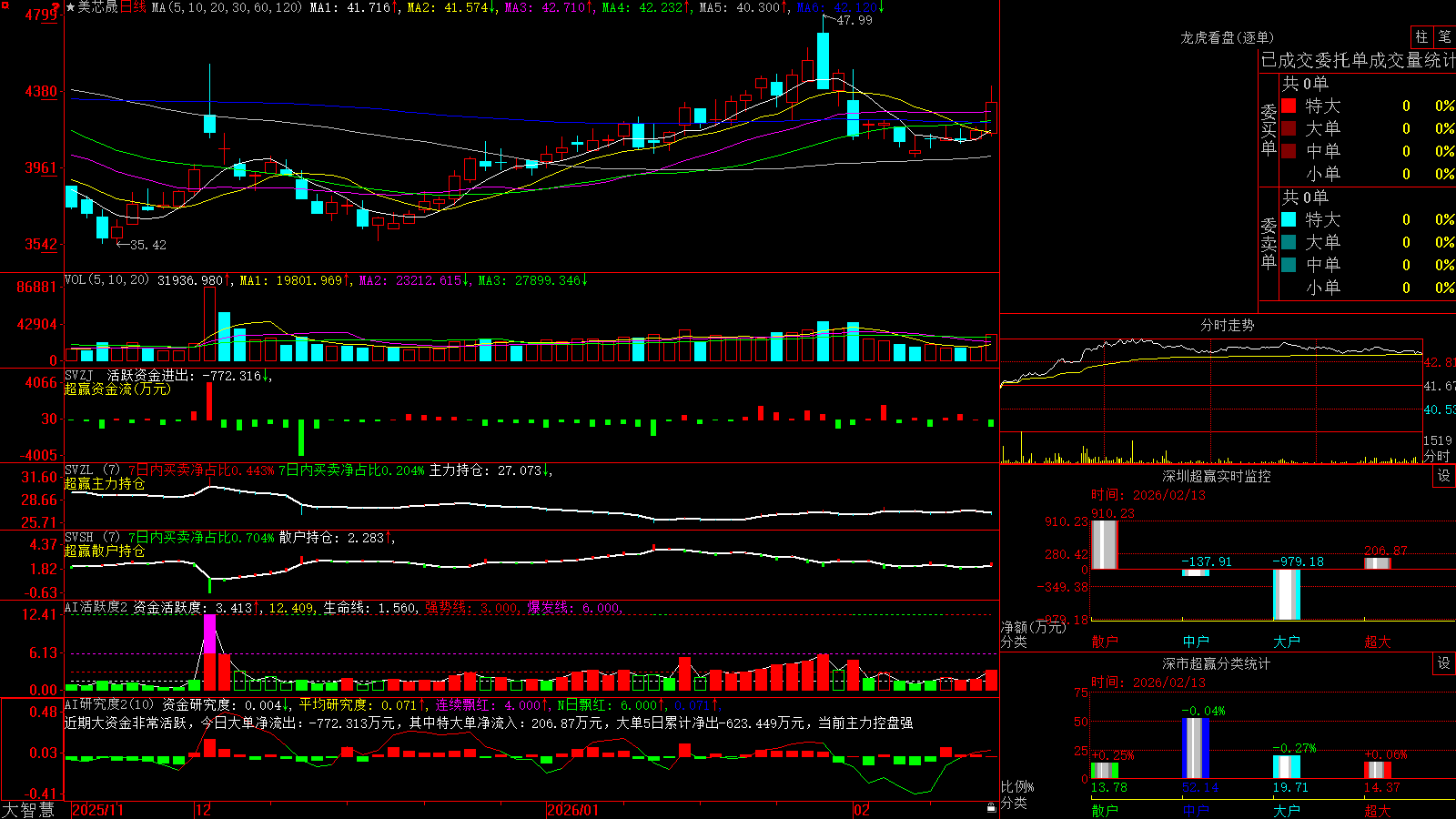
Task: Click the green 散户 13.78 ratio bar
Action: pyautogui.click(x=1105, y=771)
